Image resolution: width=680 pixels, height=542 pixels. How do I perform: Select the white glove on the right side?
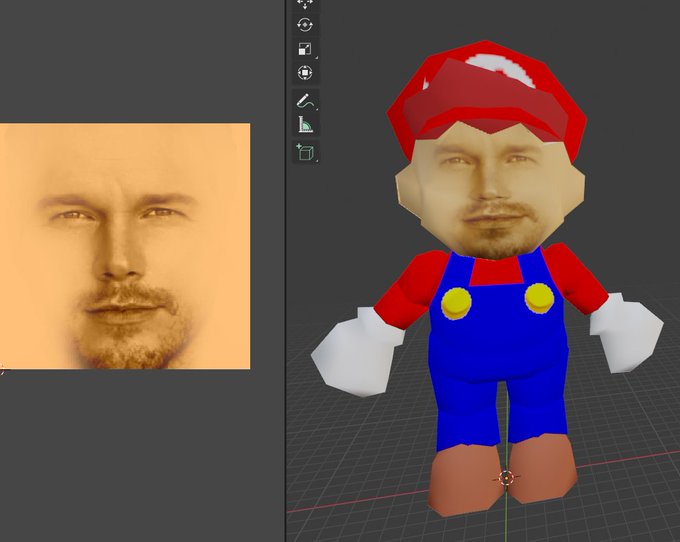coord(626,333)
